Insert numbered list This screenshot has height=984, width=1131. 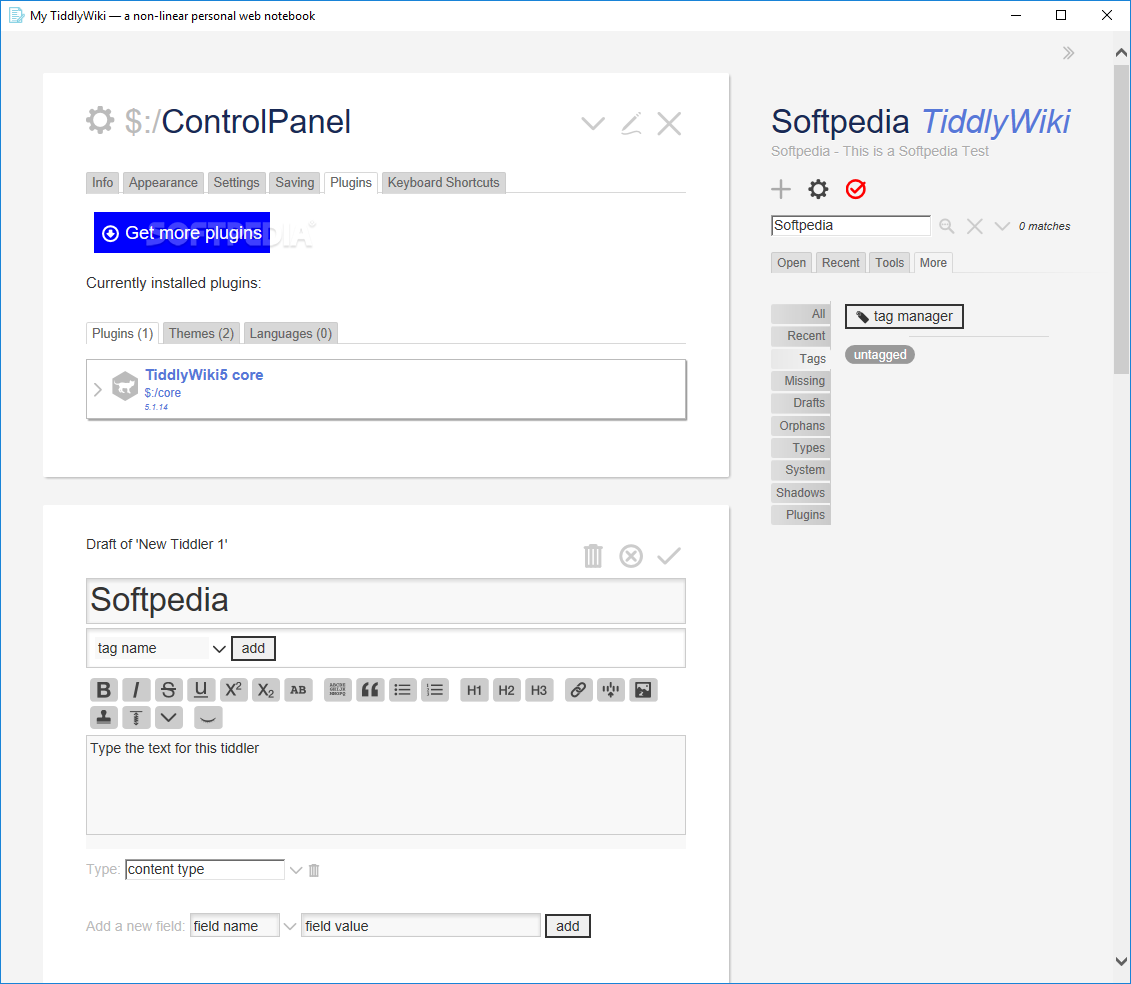click(x=435, y=690)
